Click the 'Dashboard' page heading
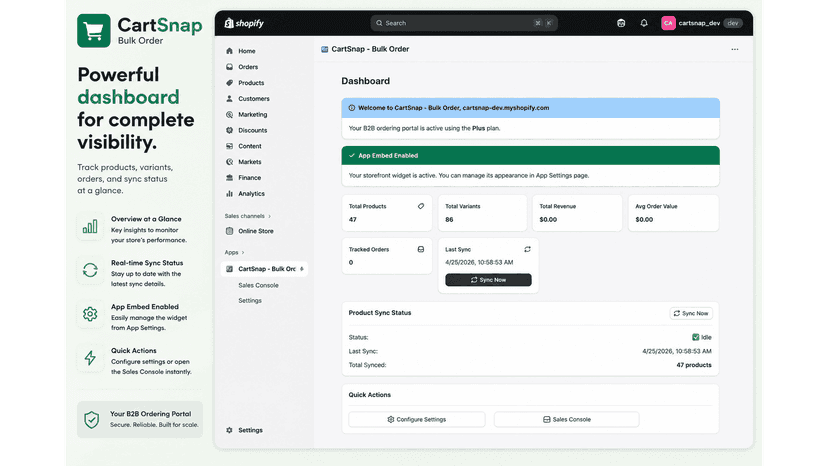The width and height of the screenshot is (828, 466). (365, 81)
